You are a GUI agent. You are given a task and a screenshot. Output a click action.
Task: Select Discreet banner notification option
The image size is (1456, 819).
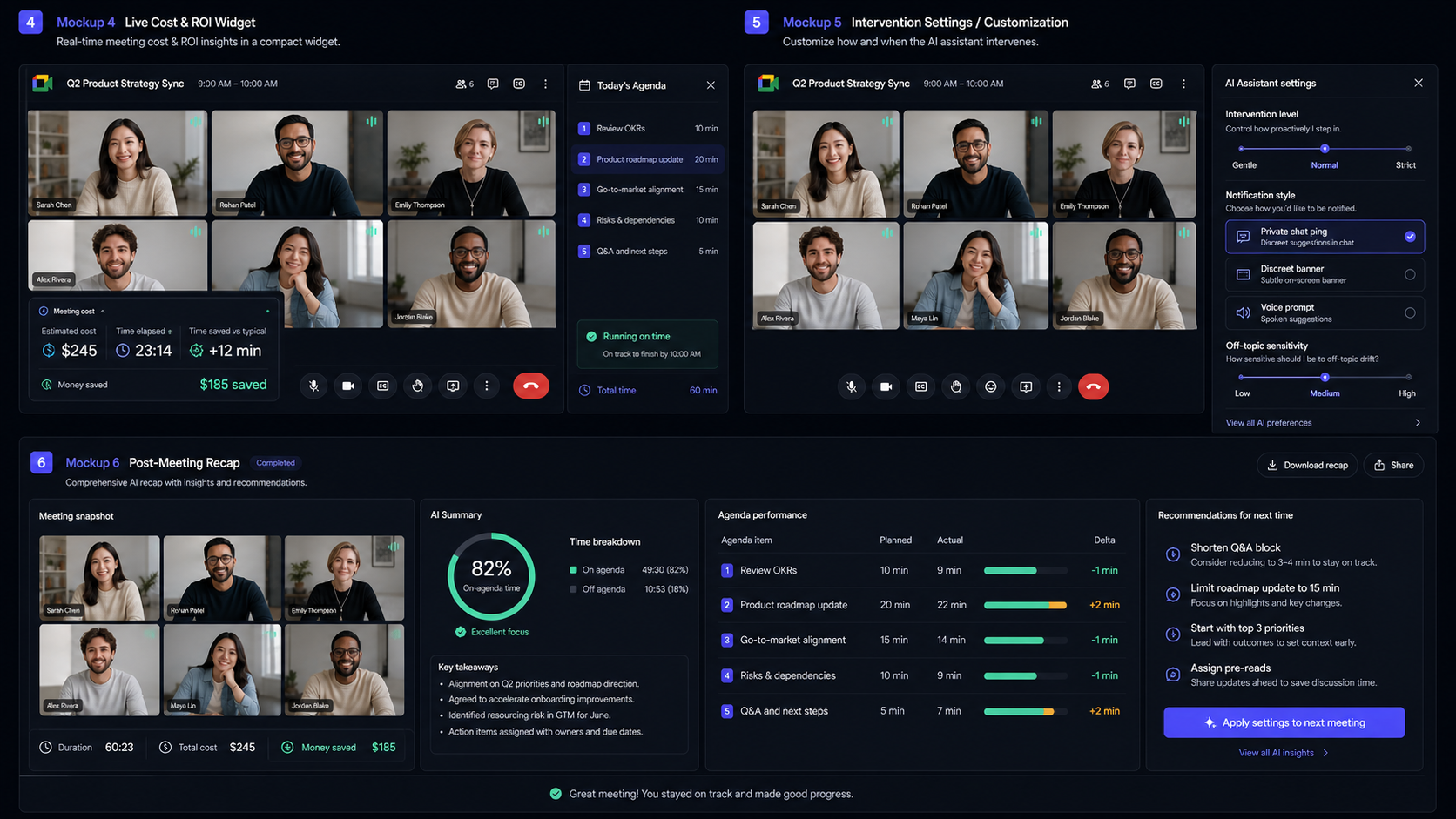click(x=1325, y=274)
